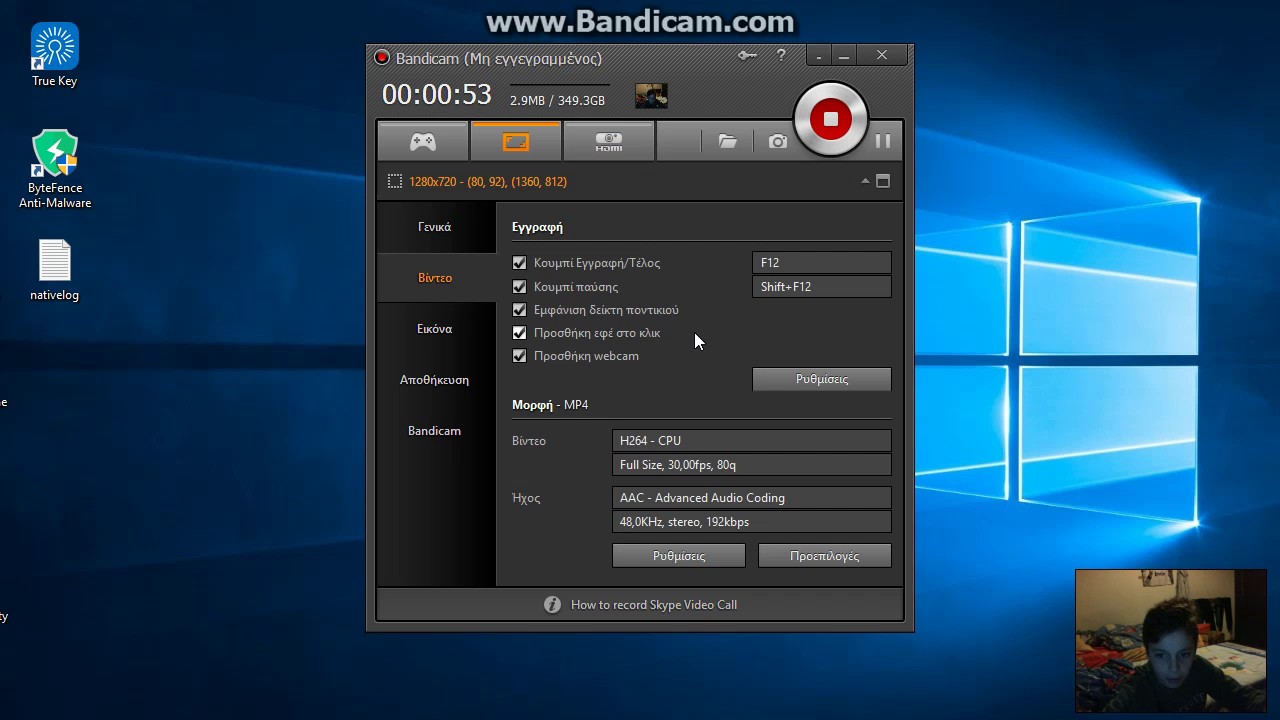The image size is (1280, 720).
Task: Select Screen Recording mode rectangle icon
Action: click(x=516, y=142)
